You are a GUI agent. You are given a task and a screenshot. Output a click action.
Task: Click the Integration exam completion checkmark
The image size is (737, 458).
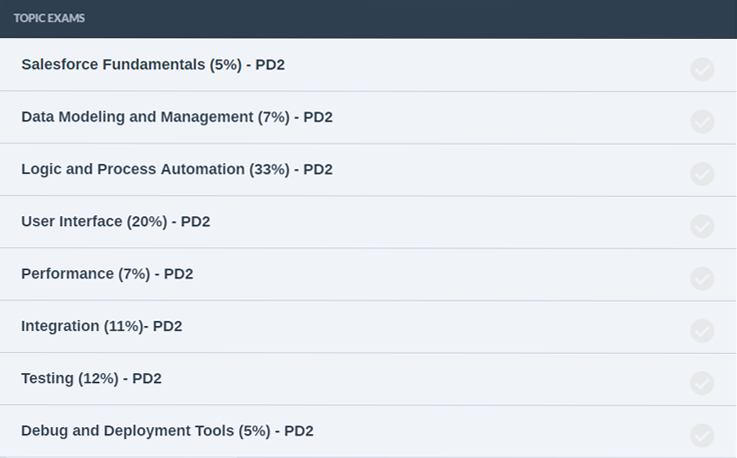tap(702, 331)
